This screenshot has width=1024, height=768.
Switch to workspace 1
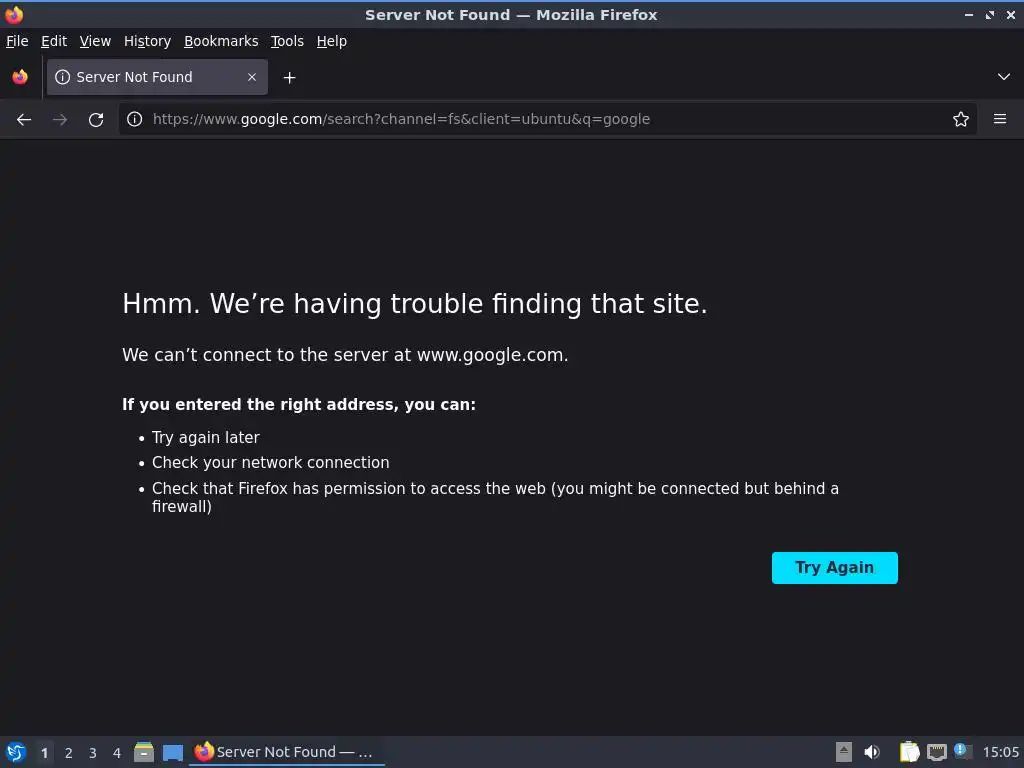44,753
